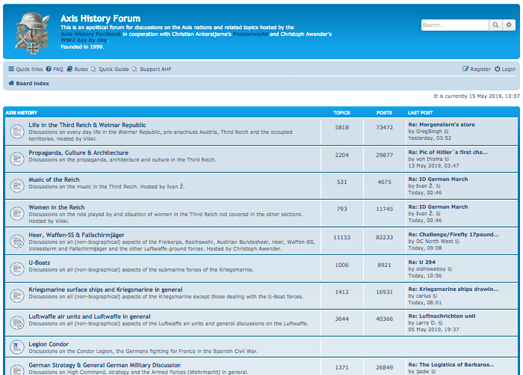View latest post icon next to GregSingh

click(x=446, y=131)
